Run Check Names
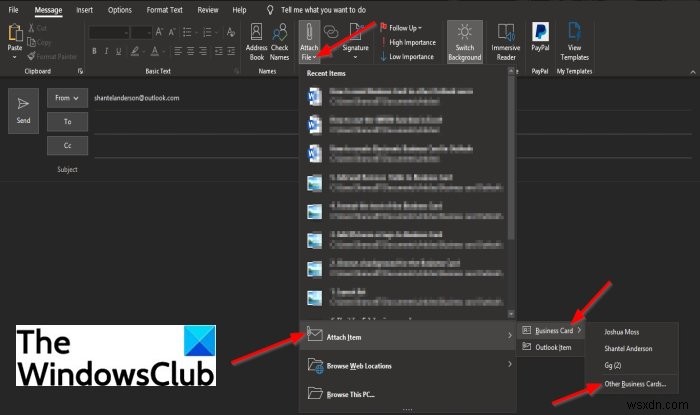700x415 pixels. pyautogui.click(x=279, y=42)
